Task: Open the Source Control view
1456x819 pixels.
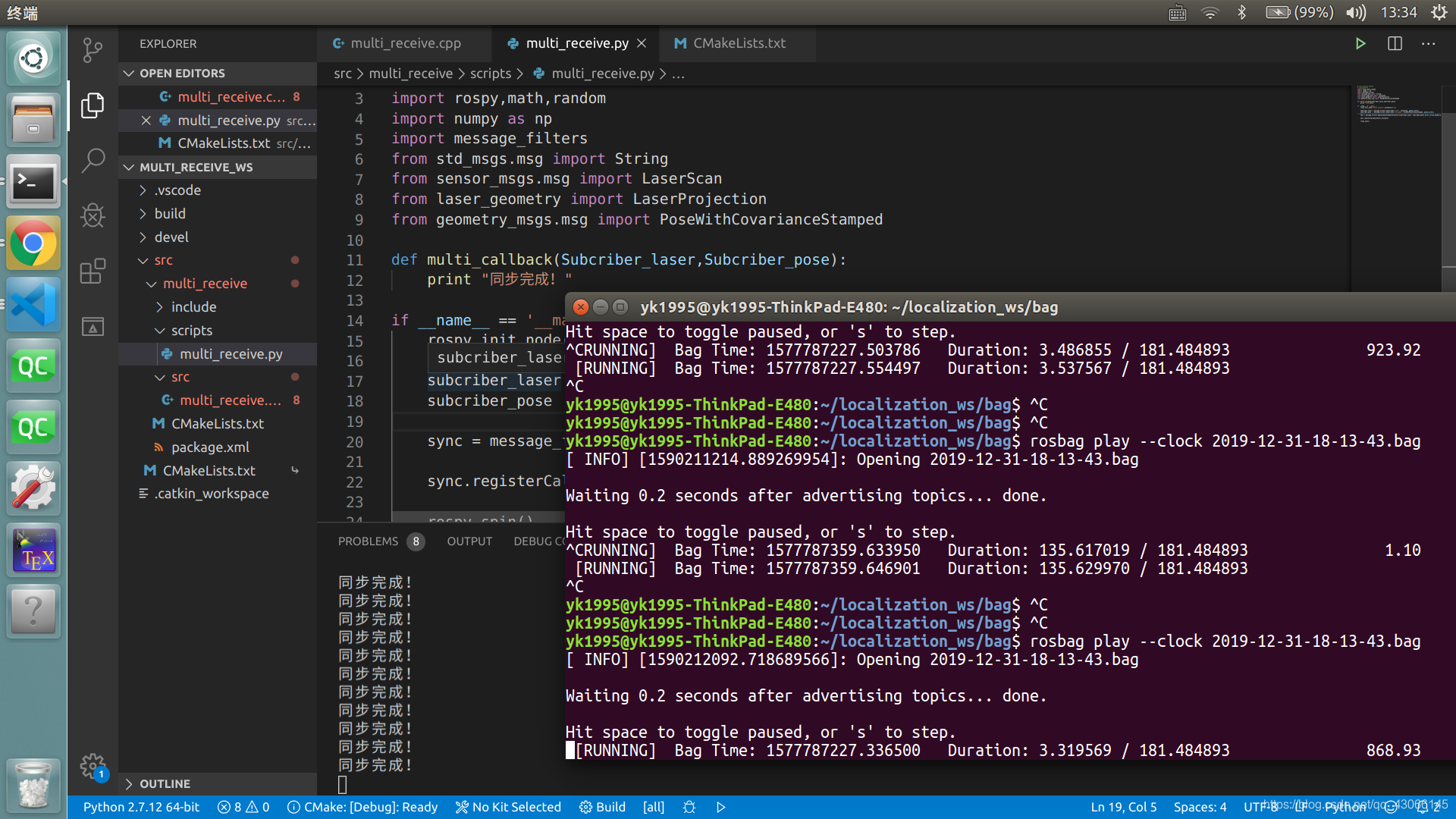Action: coord(93,50)
